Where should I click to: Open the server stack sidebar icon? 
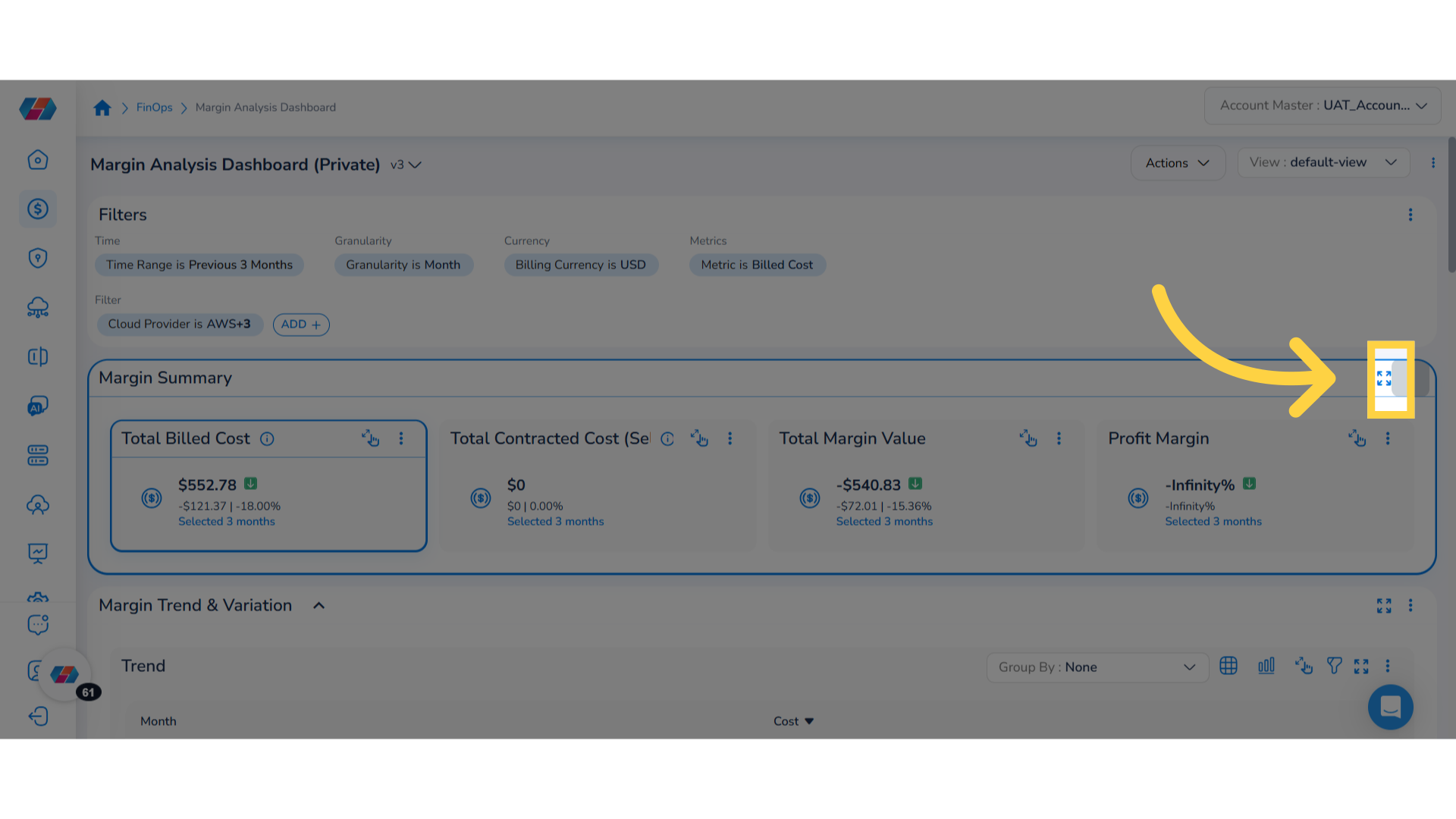(38, 456)
